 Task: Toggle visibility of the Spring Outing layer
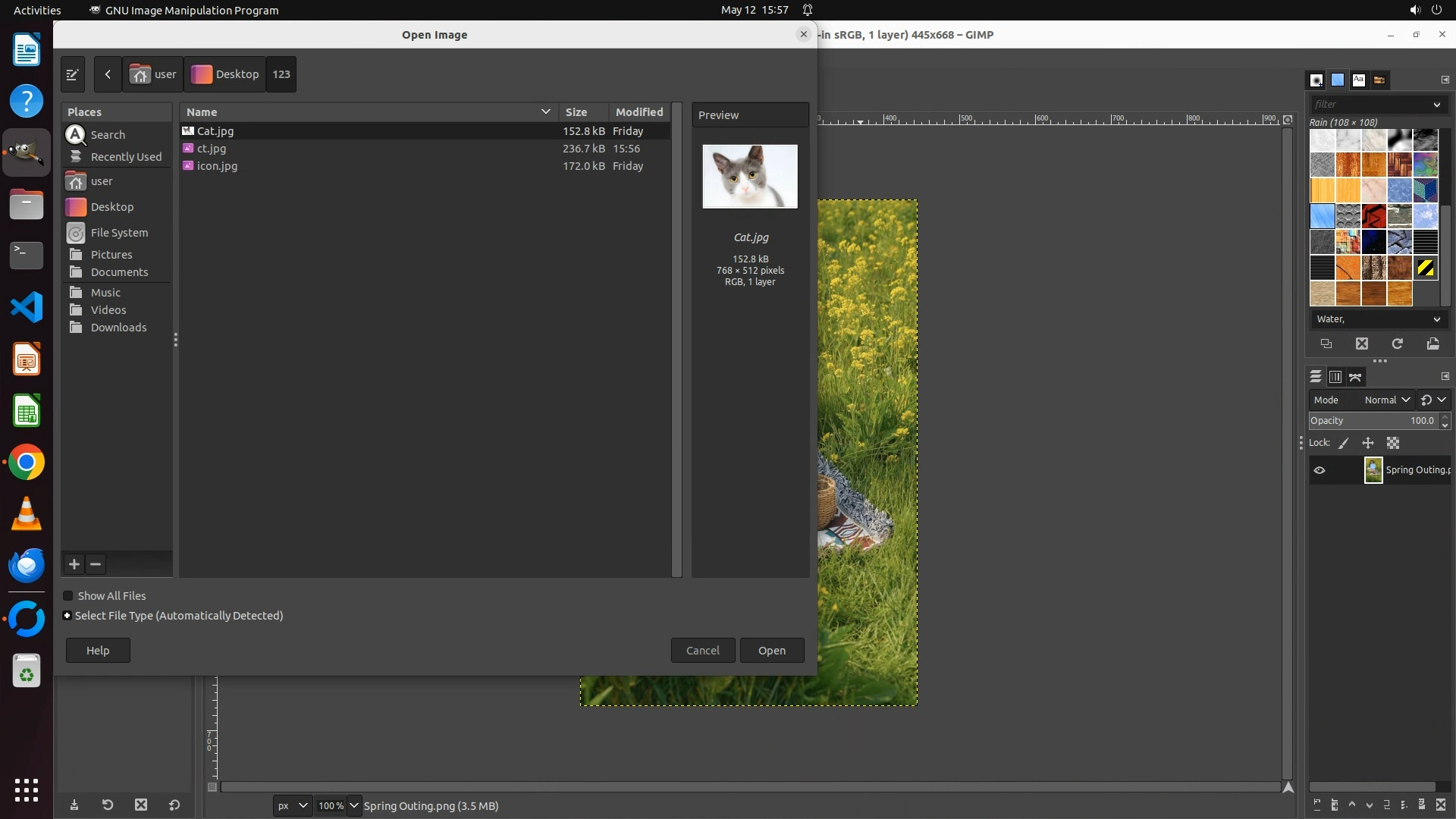(x=1319, y=470)
